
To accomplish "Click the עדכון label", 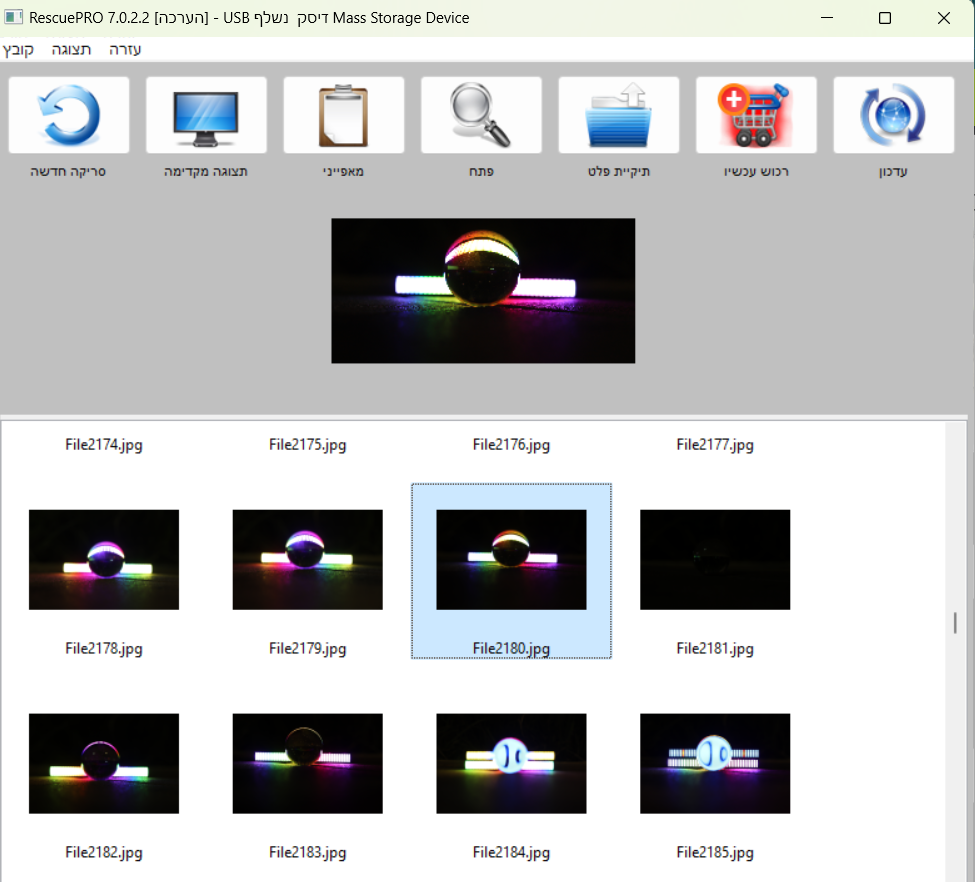I will pyautogui.click(x=894, y=172).
